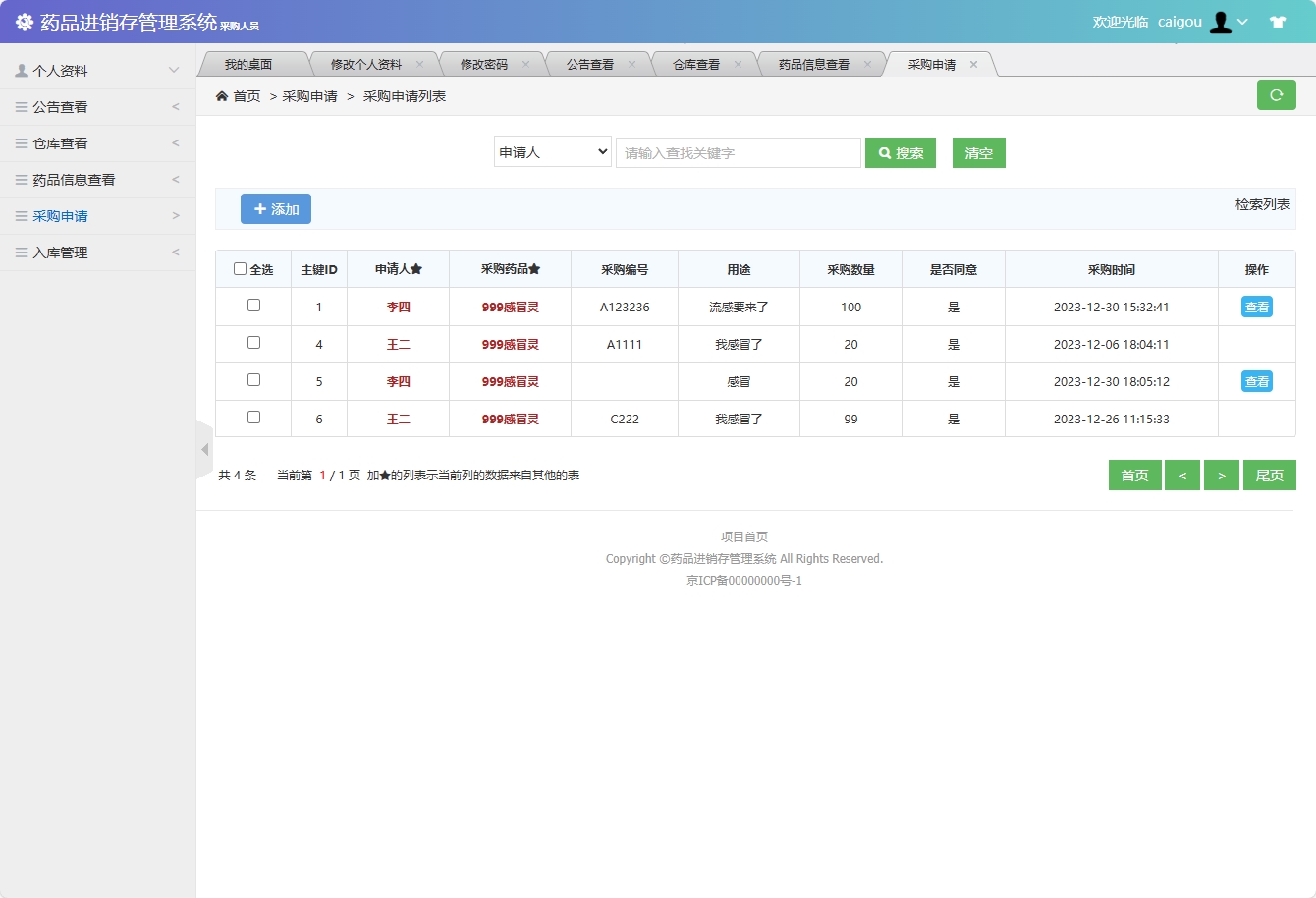Refresh the list with the green reload icon
The width and height of the screenshot is (1316, 898).
(x=1277, y=95)
